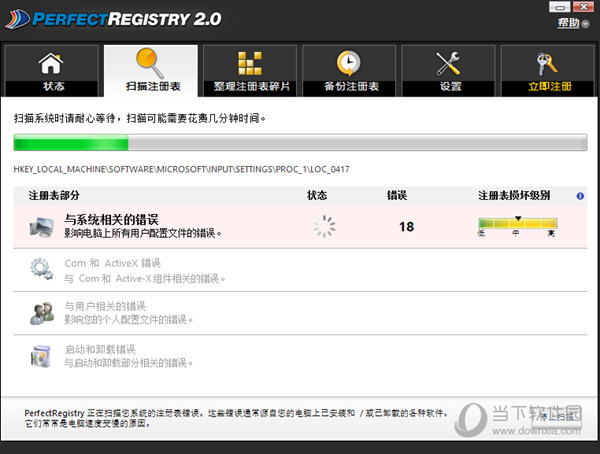Click the gears icon for Com 和 ActiveX 错误
600x454 pixels.
point(42,269)
